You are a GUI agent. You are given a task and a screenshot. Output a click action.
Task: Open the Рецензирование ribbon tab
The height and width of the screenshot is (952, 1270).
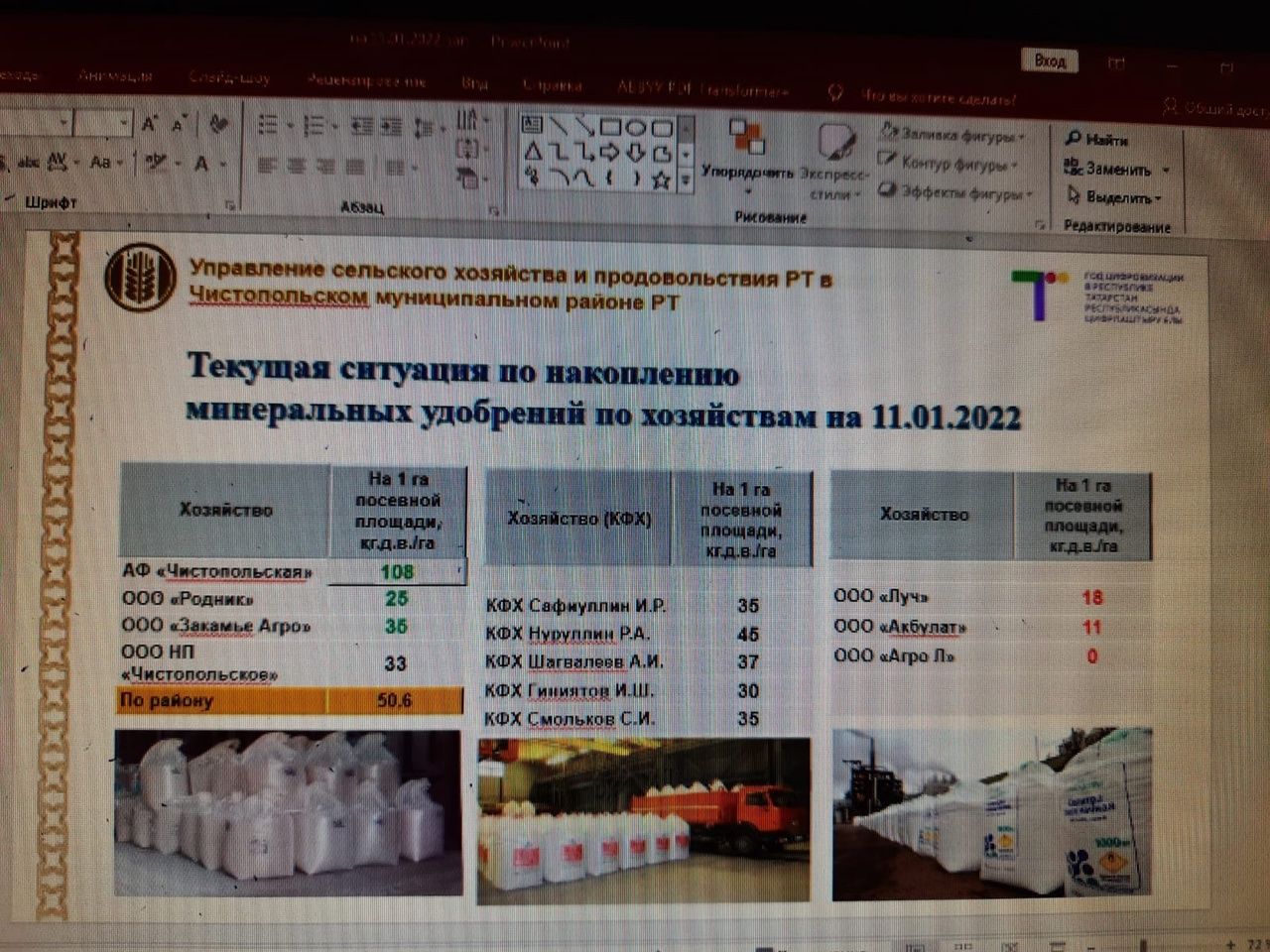[367, 81]
